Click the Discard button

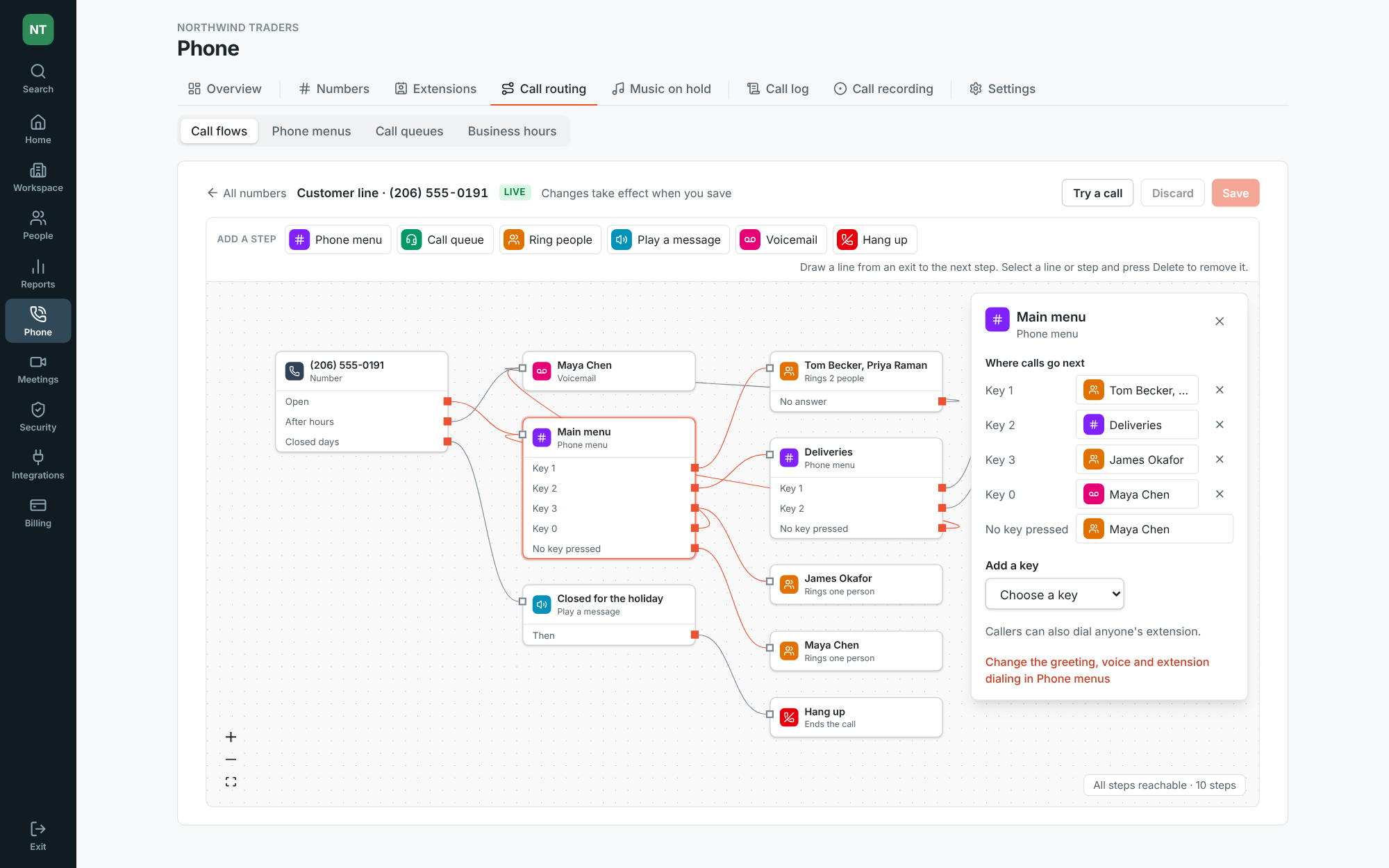tap(1172, 193)
